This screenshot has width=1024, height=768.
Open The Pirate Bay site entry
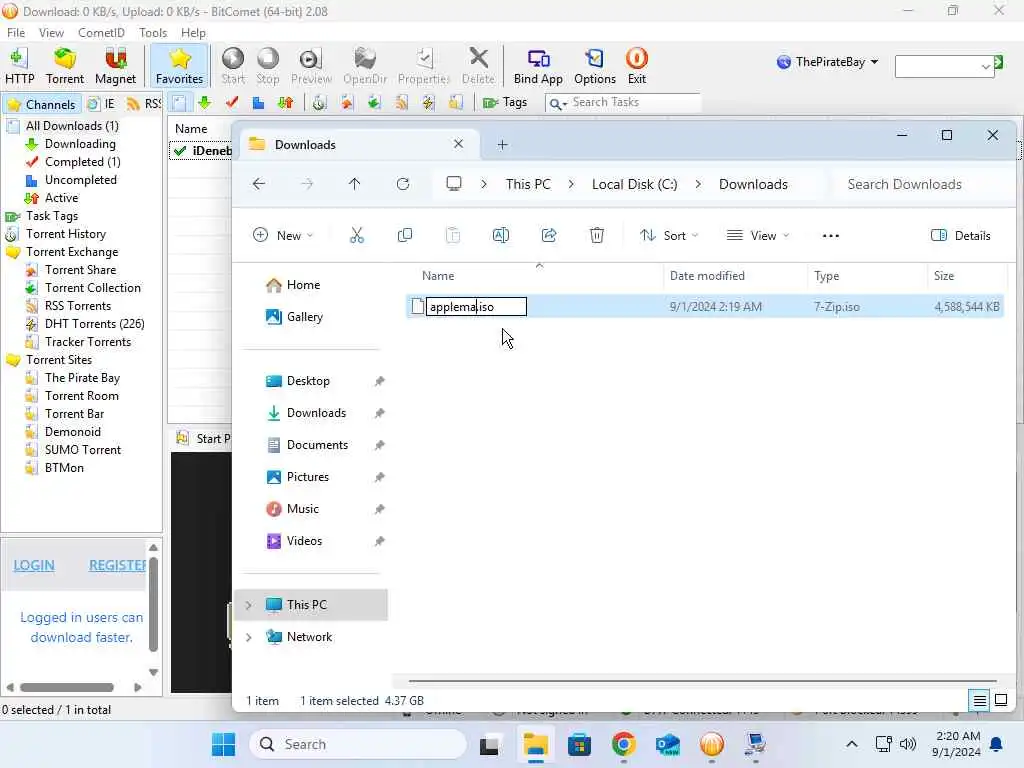pyautogui.click(x=82, y=378)
